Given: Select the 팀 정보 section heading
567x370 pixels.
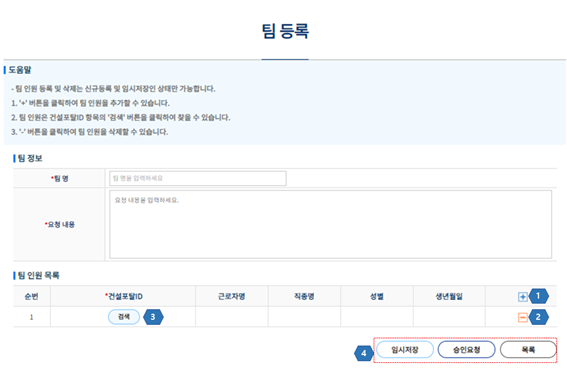Looking at the screenshot, I should (x=30, y=158).
